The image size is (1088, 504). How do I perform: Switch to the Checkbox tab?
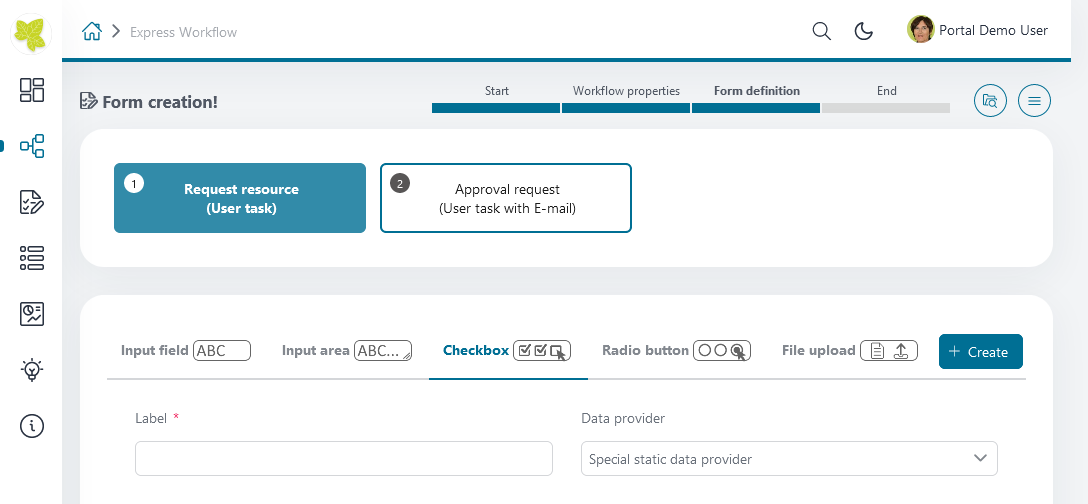[x=507, y=351]
